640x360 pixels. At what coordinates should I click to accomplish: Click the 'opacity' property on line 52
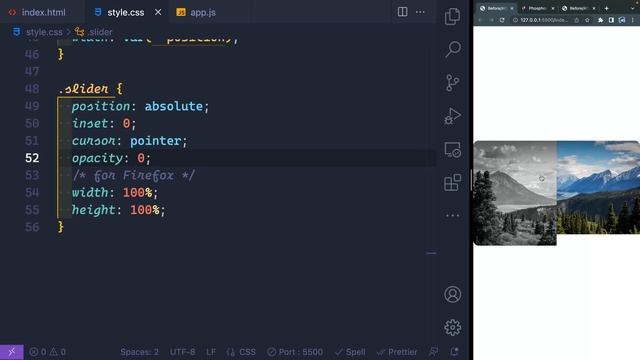[97, 158]
